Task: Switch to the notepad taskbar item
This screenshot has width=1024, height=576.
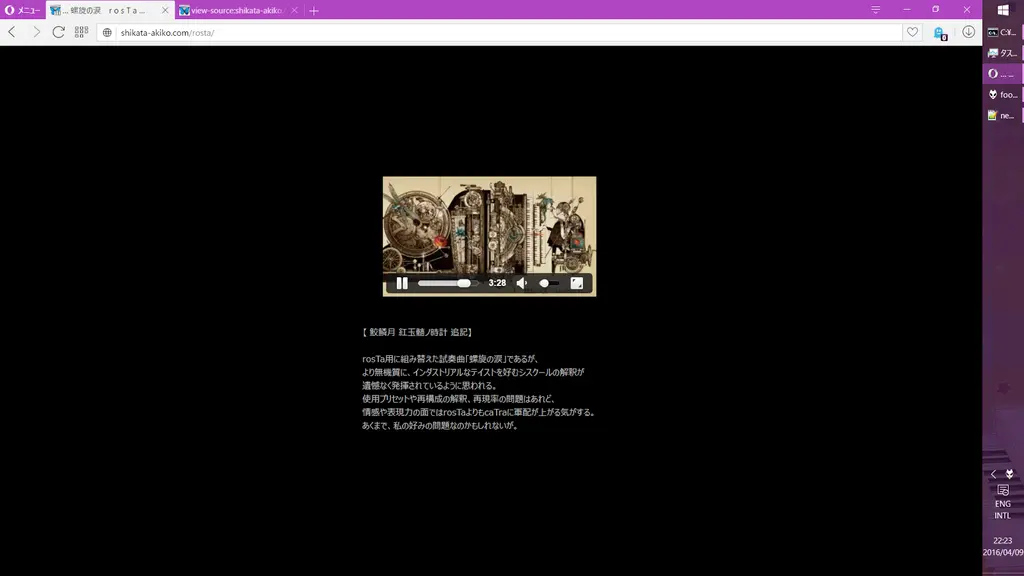Action: pos(1003,116)
